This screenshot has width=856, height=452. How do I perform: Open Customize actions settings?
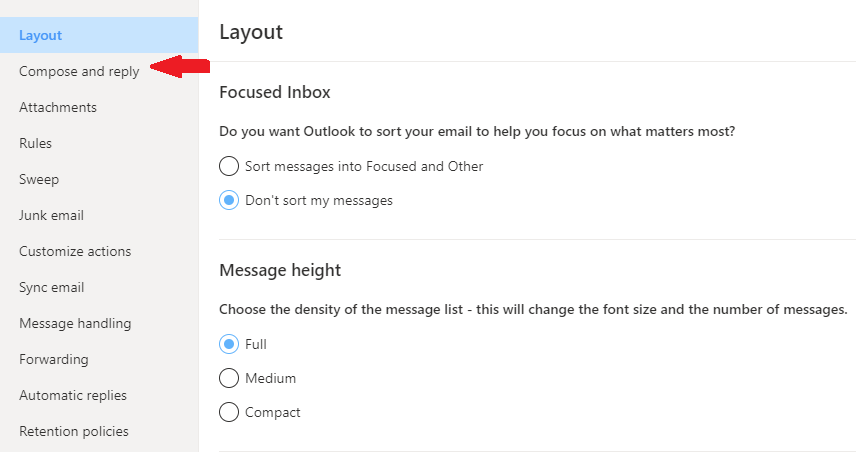click(x=75, y=252)
